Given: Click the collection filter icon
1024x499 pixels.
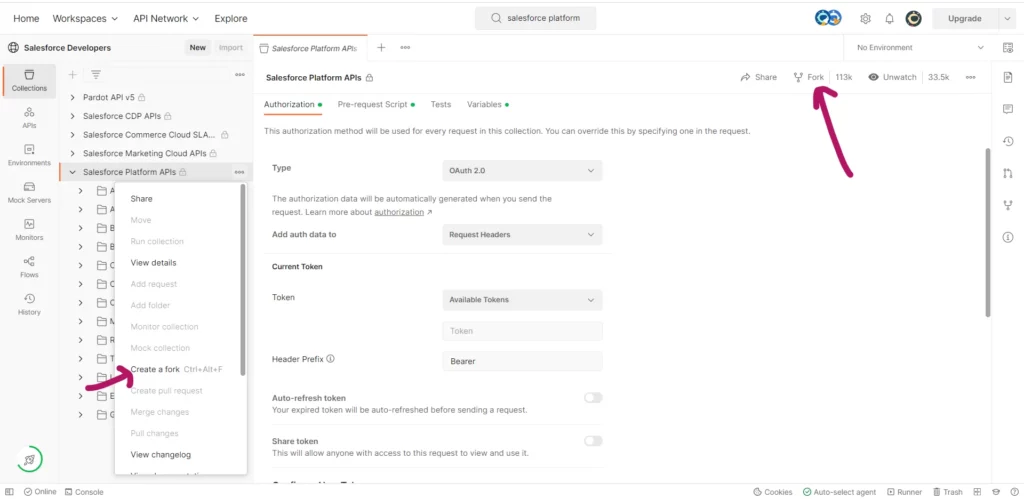Looking at the screenshot, I should 96,74.
